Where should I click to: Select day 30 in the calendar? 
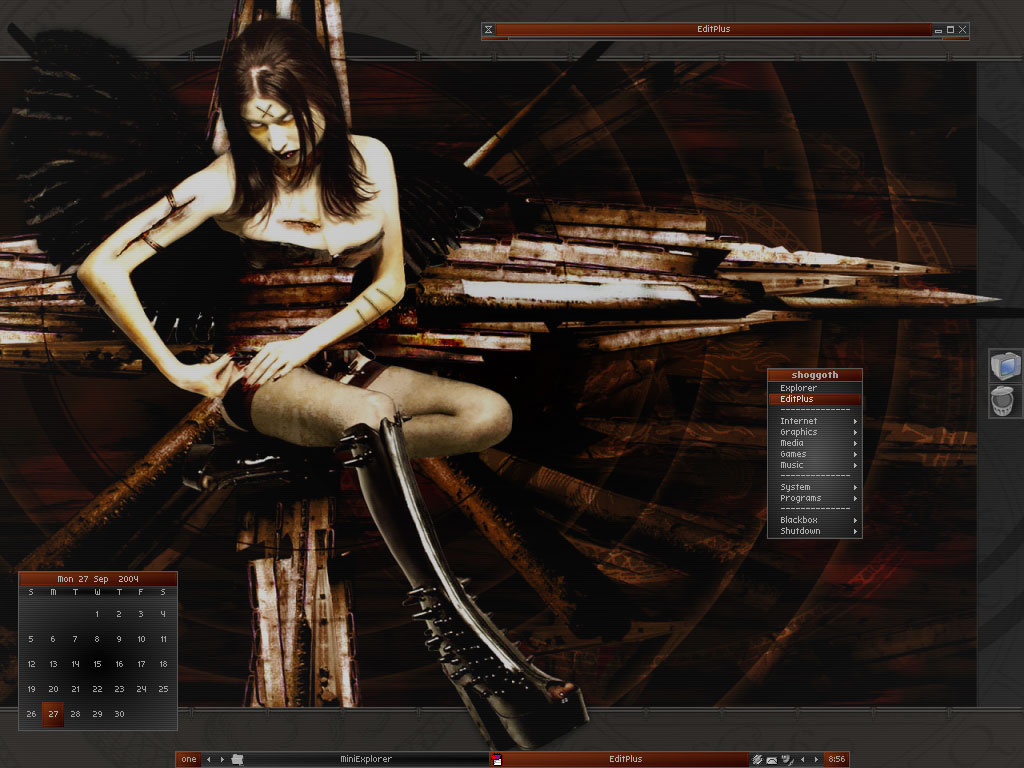click(x=119, y=714)
